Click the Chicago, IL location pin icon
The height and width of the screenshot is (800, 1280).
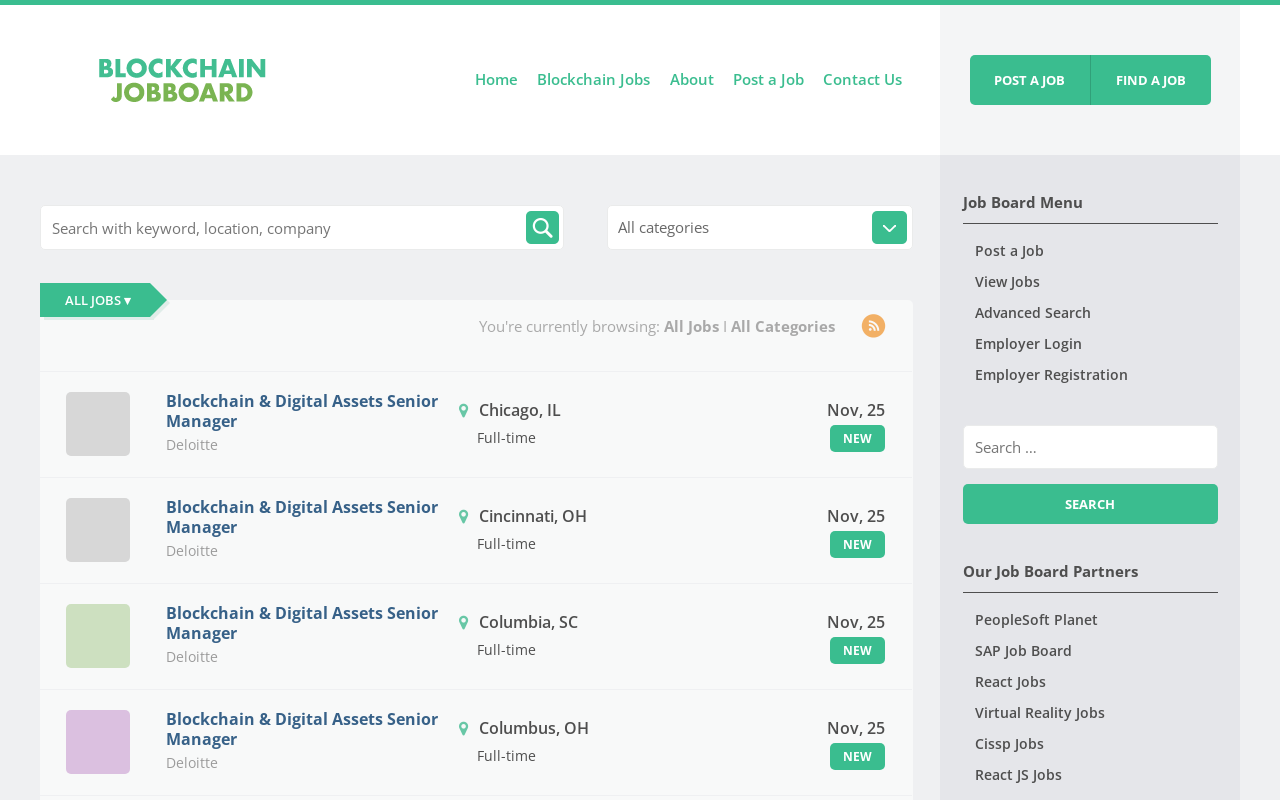(463, 411)
